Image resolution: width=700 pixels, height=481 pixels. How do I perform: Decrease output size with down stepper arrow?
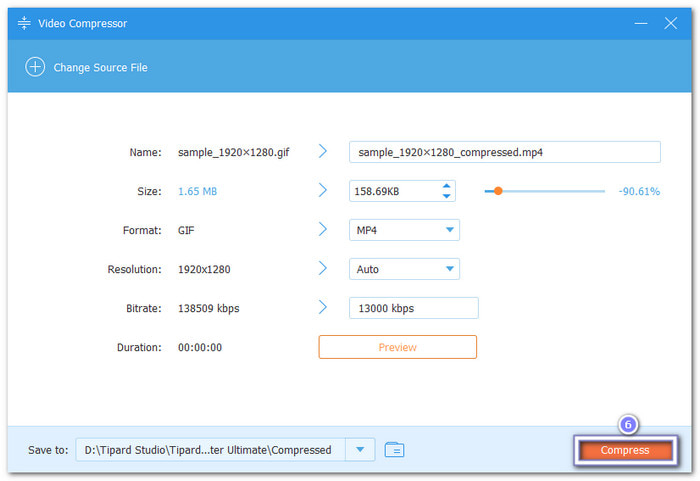(446, 196)
